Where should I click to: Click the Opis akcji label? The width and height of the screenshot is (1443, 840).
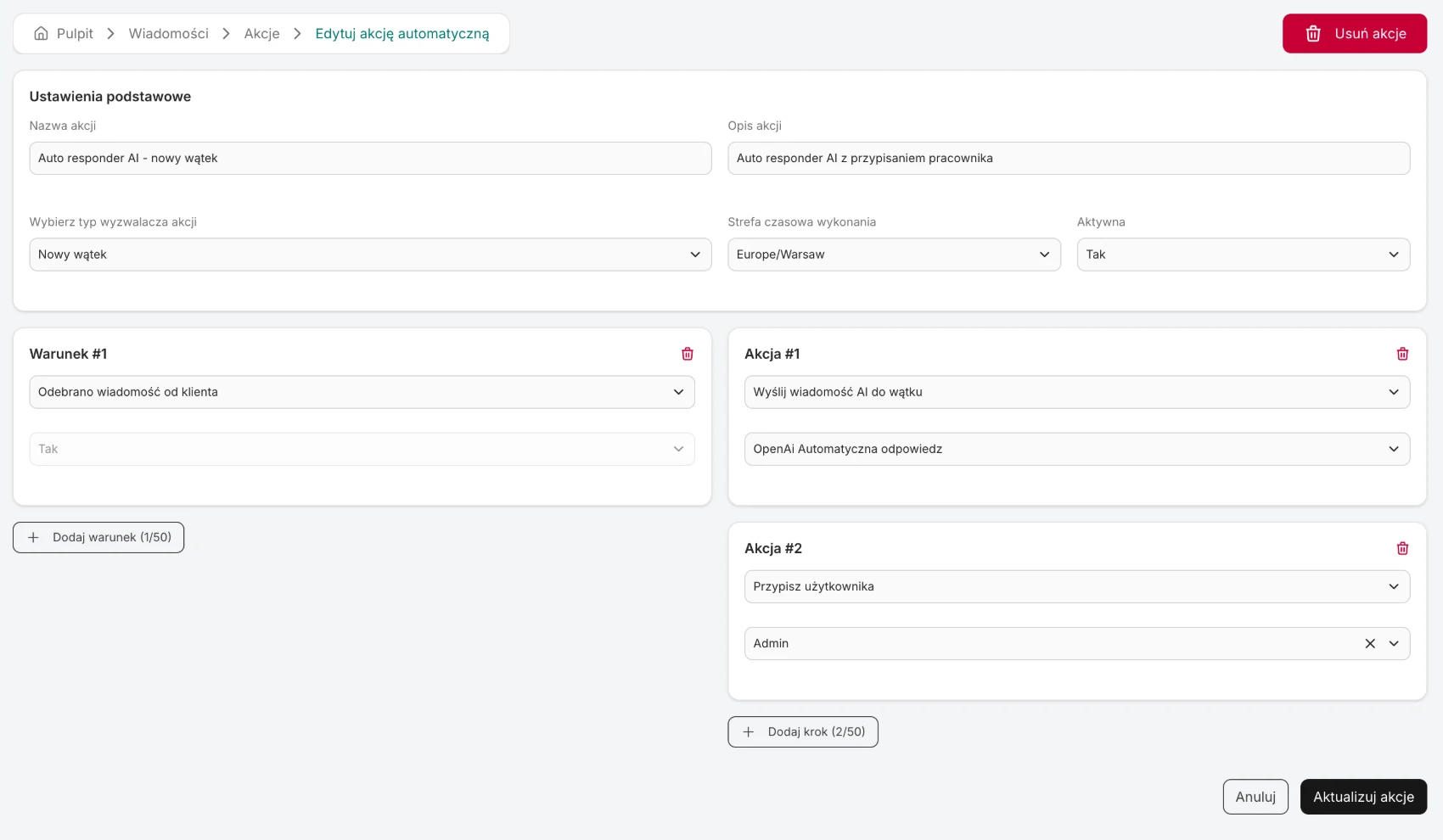755,126
